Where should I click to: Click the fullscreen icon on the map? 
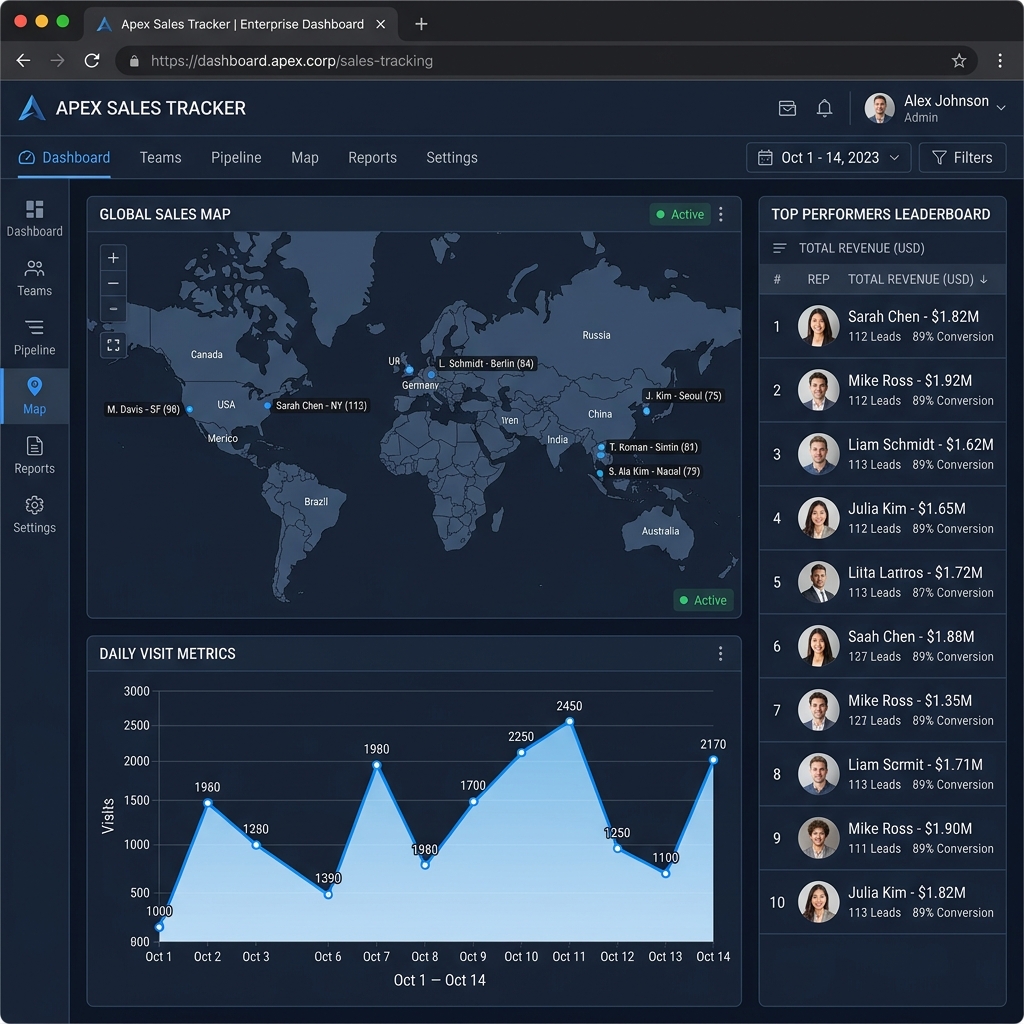coord(113,347)
